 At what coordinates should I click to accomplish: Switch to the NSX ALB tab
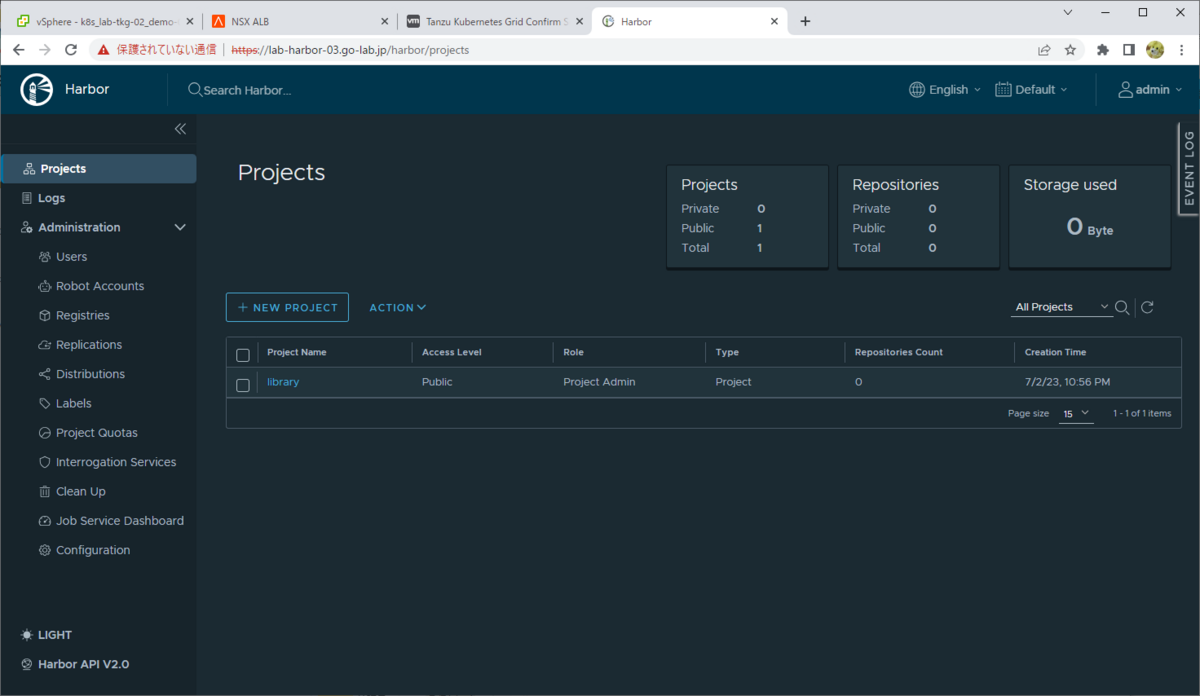pos(298,21)
